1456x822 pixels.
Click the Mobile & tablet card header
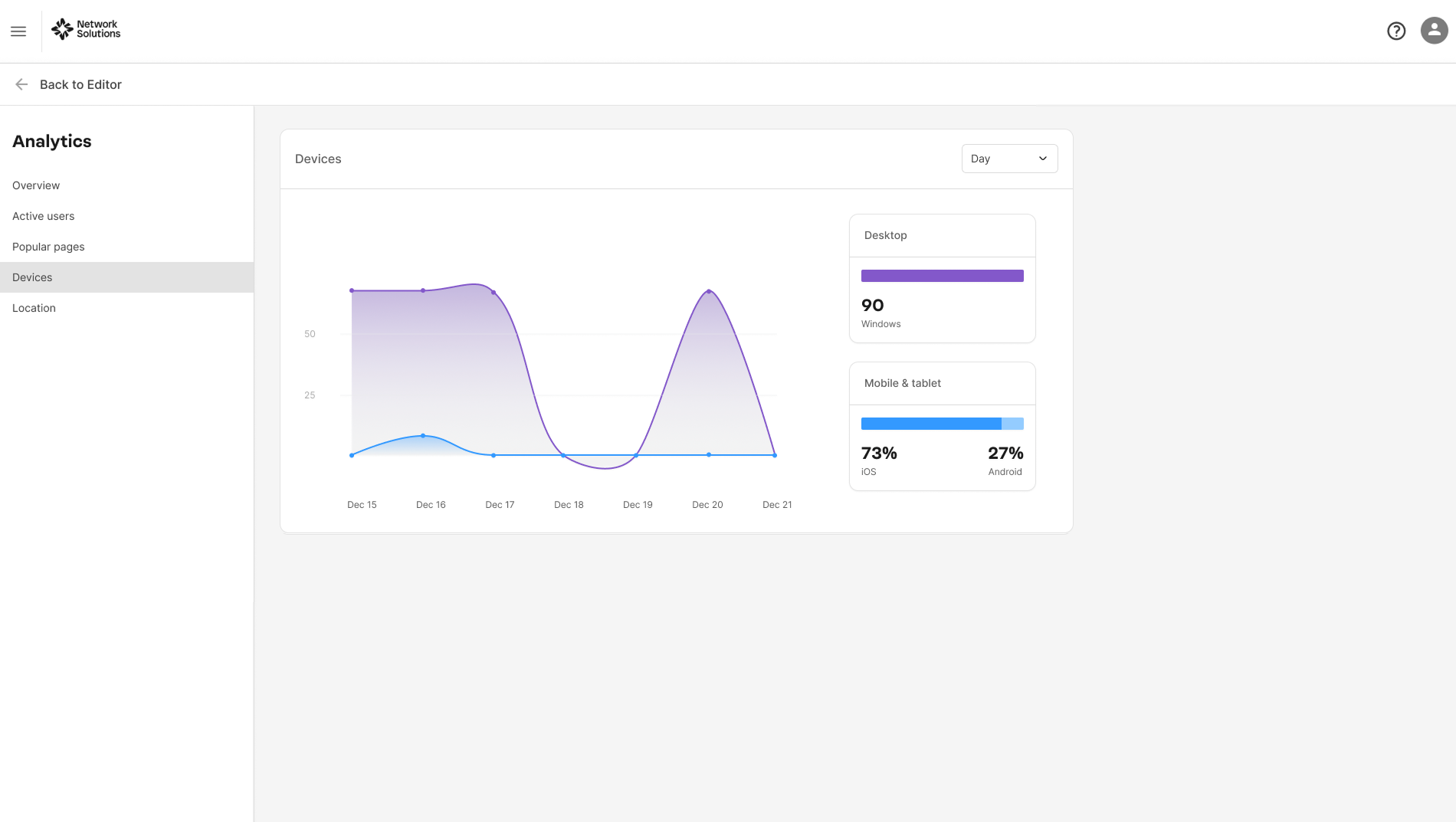942,384
